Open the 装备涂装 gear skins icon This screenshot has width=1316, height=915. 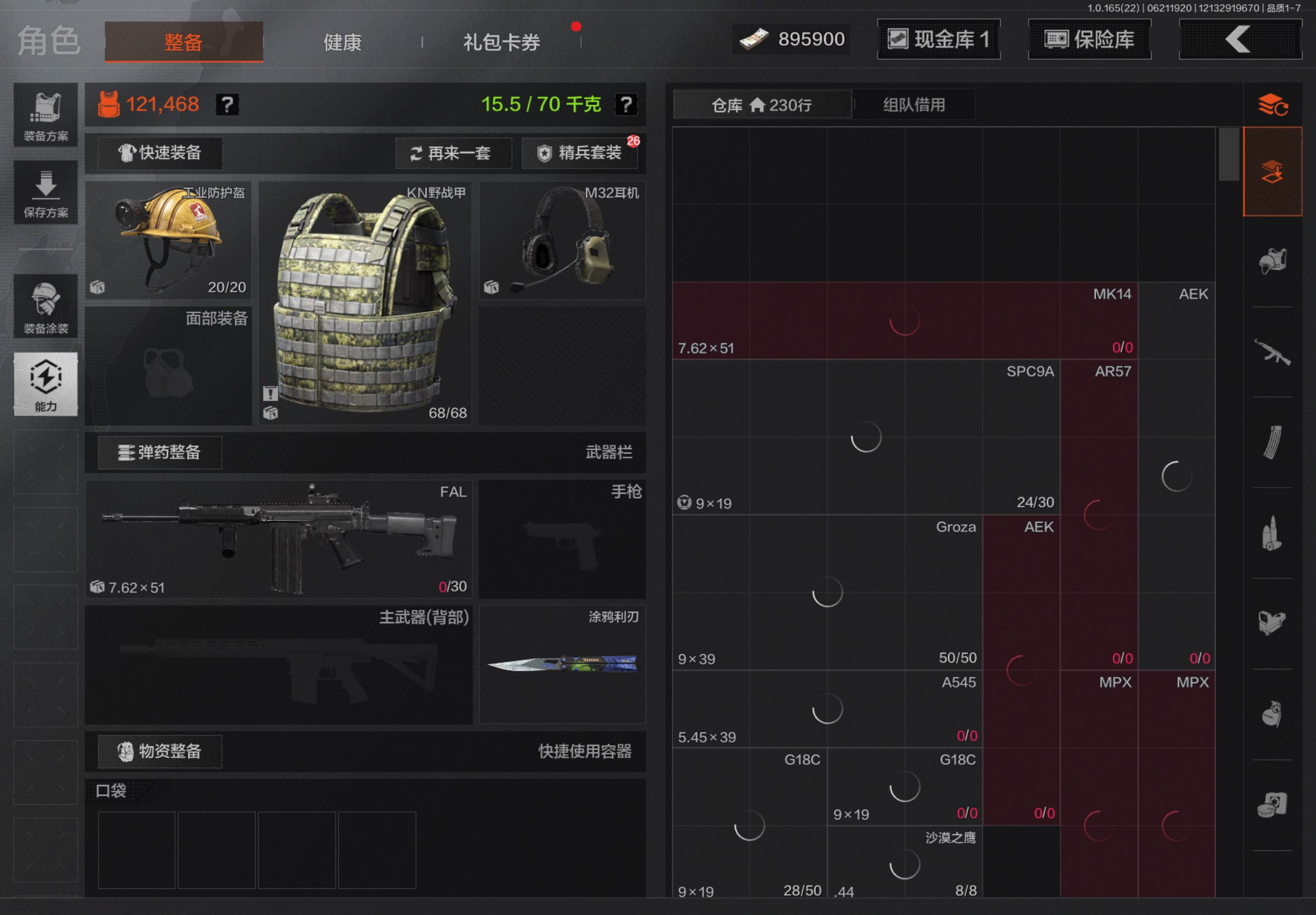coord(45,306)
